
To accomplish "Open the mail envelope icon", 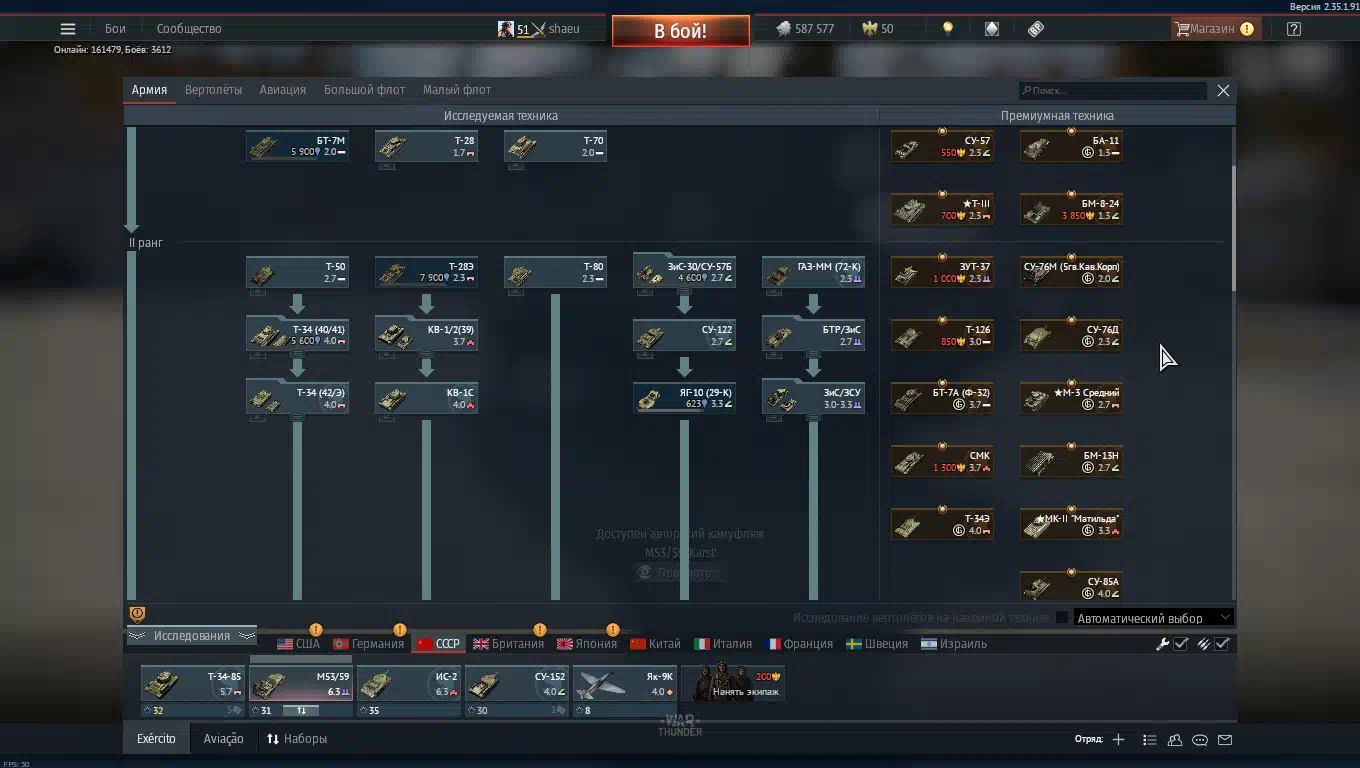I will tap(1225, 740).
